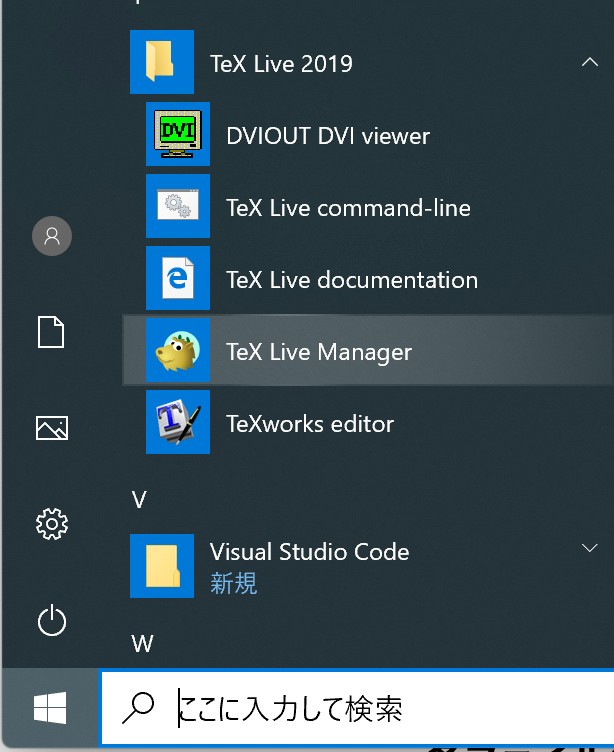The image size is (614, 752).
Task: Select the TeXworks editor label
Action: 310,424
